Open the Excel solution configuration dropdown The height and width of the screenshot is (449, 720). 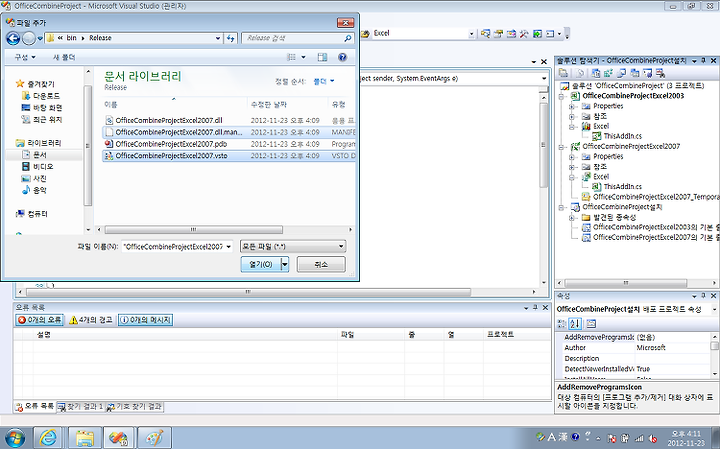(471, 34)
